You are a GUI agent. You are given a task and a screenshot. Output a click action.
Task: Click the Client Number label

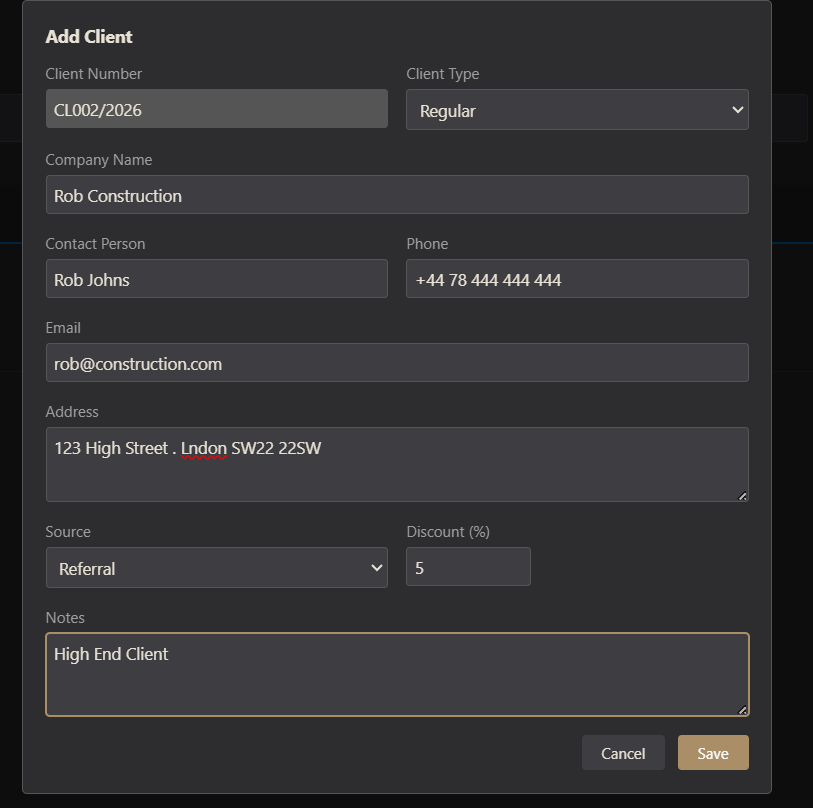pos(93,73)
